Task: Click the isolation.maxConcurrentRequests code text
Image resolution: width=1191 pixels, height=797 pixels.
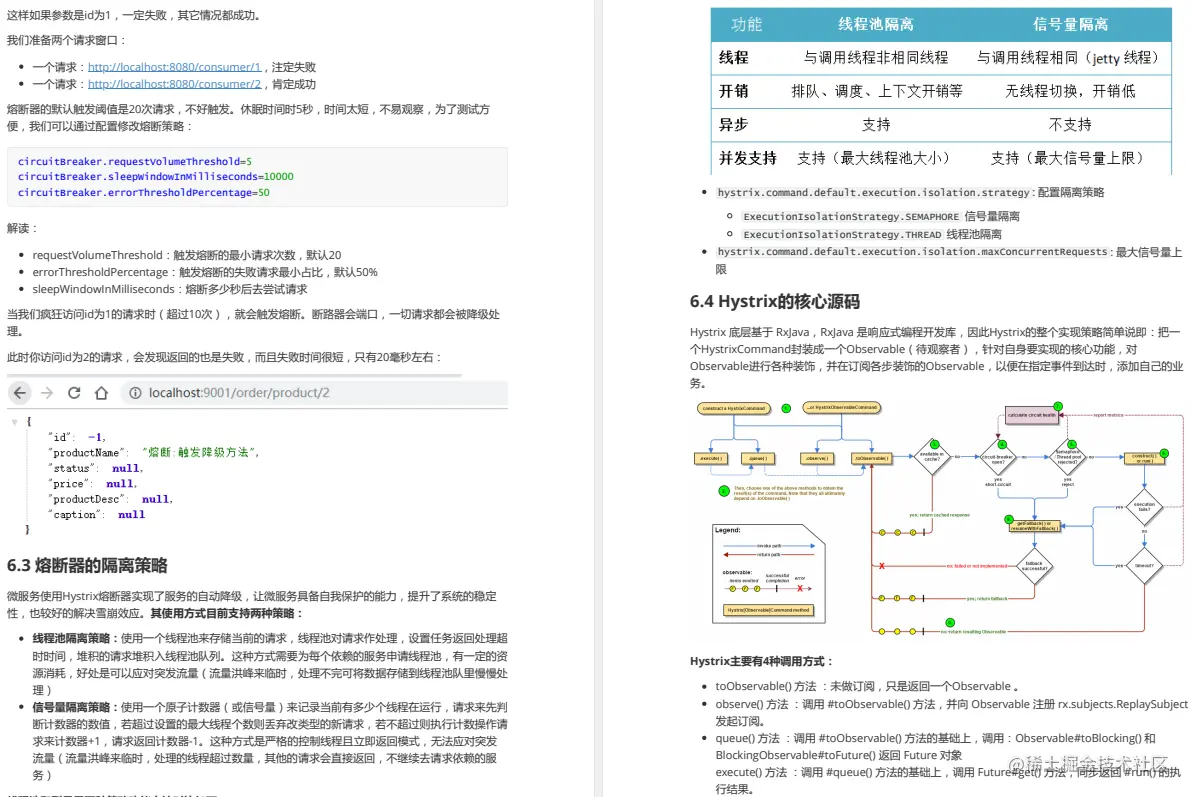Action: point(912,251)
